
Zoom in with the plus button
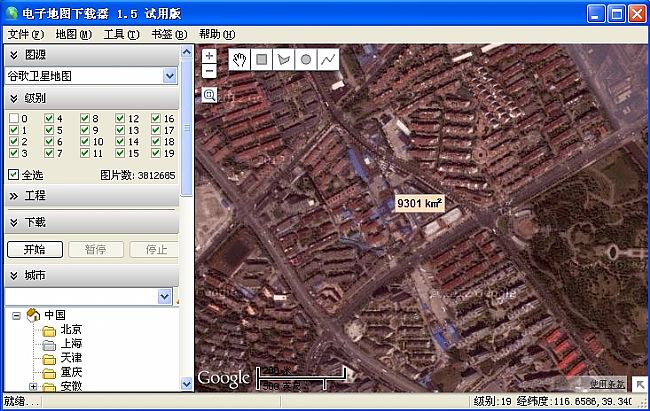(209, 56)
